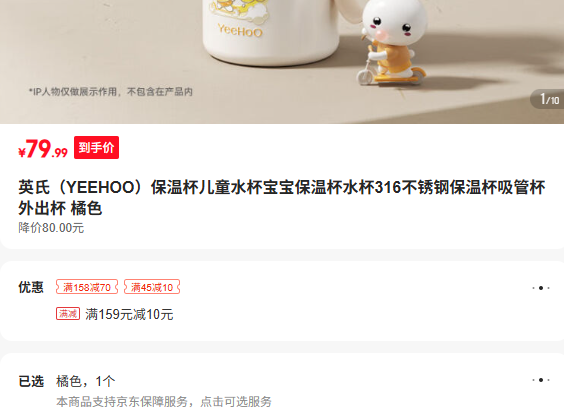
Task: Click the YeeHoo logo on the cup
Action: pyautogui.click(x=240, y=30)
